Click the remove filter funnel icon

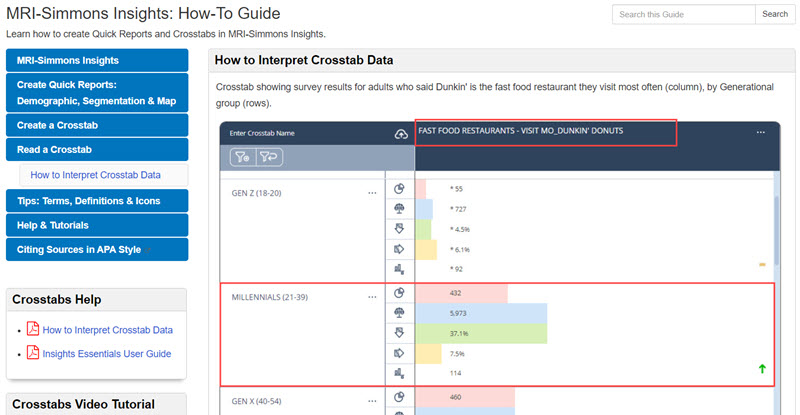point(268,157)
